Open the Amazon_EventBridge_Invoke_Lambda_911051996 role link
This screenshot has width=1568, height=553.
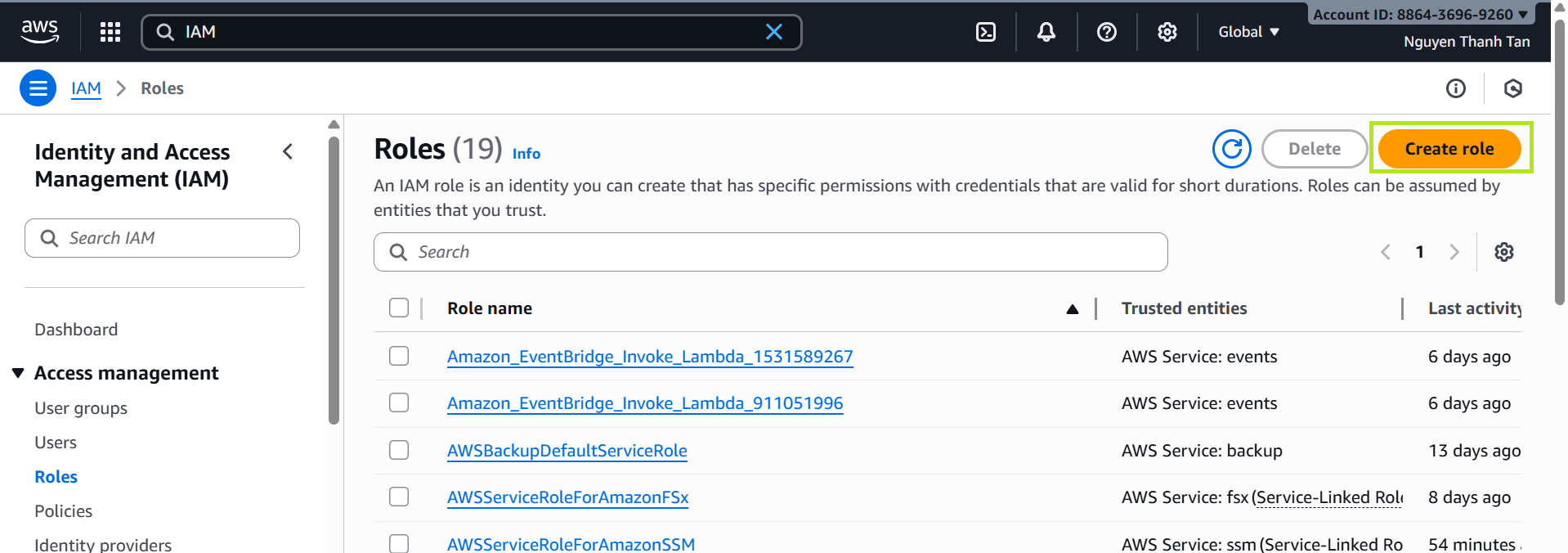(644, 403)
